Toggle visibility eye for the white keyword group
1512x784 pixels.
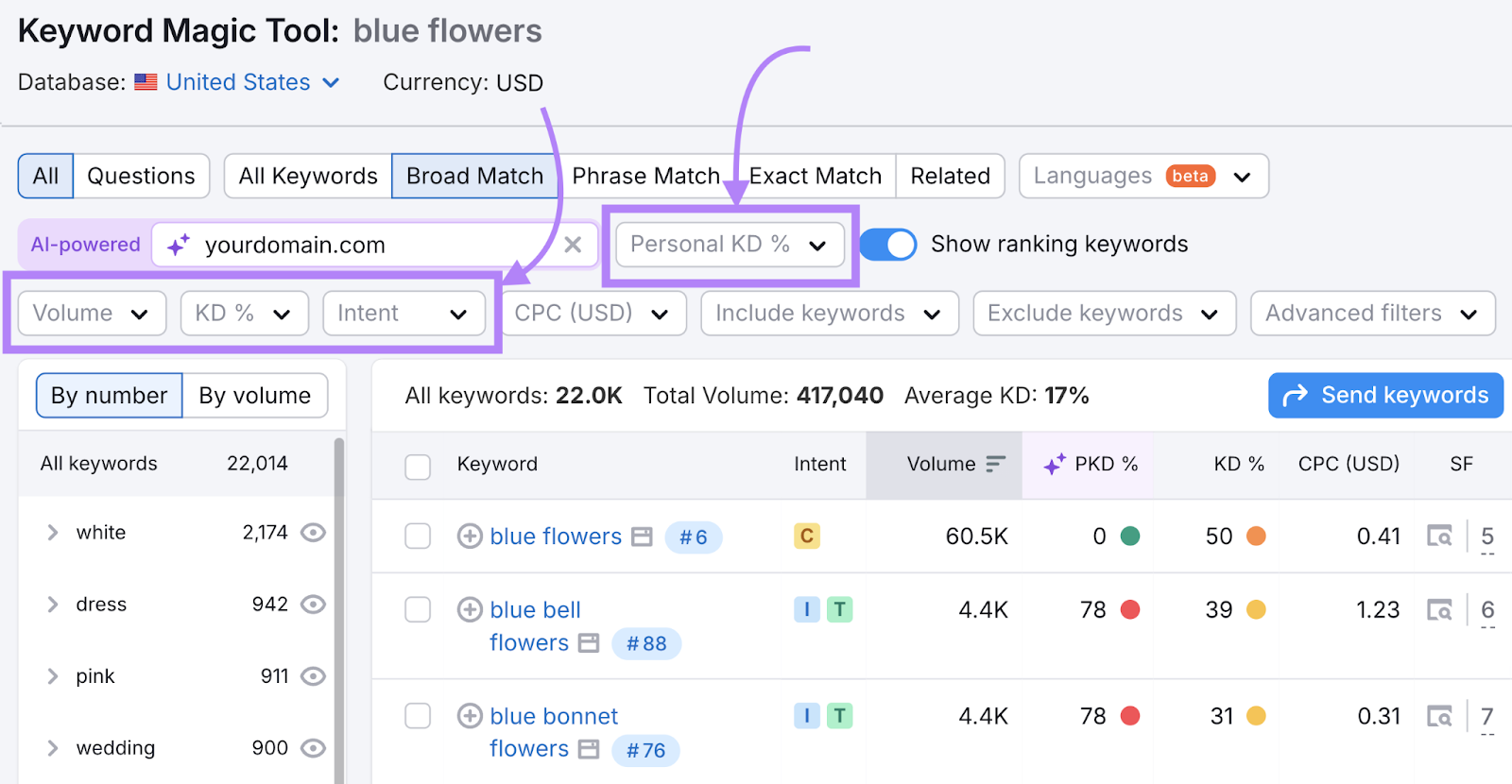pyautogui.click(x=313, y=532)
